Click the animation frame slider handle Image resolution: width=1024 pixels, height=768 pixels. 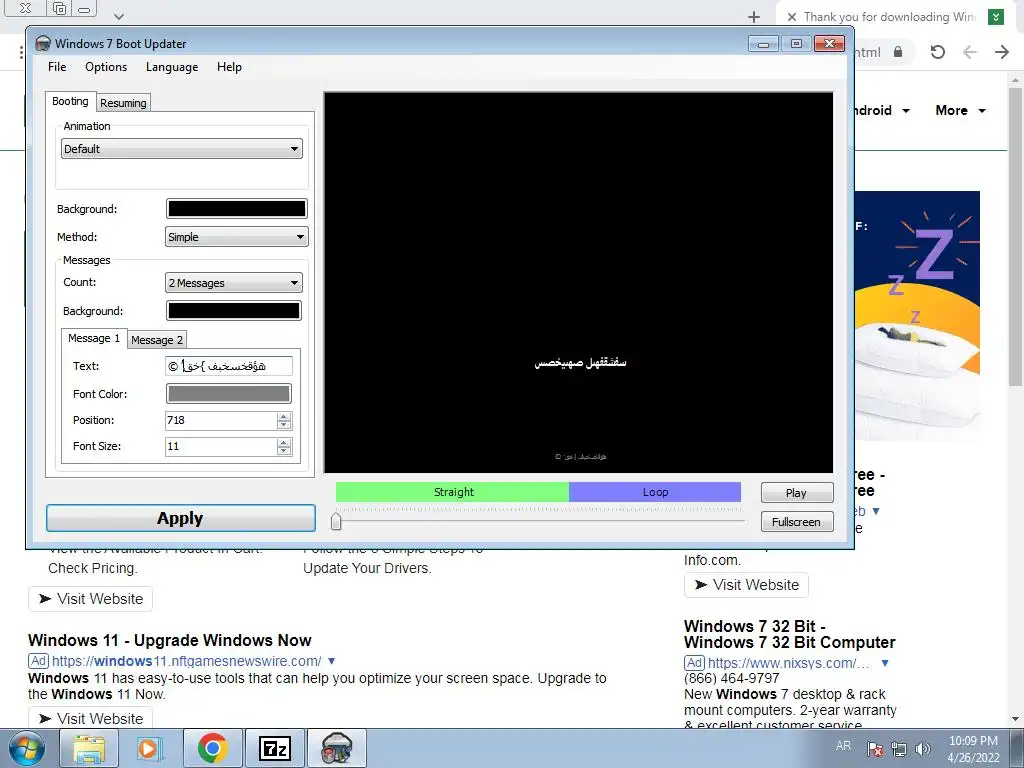[x=336, y=521]
